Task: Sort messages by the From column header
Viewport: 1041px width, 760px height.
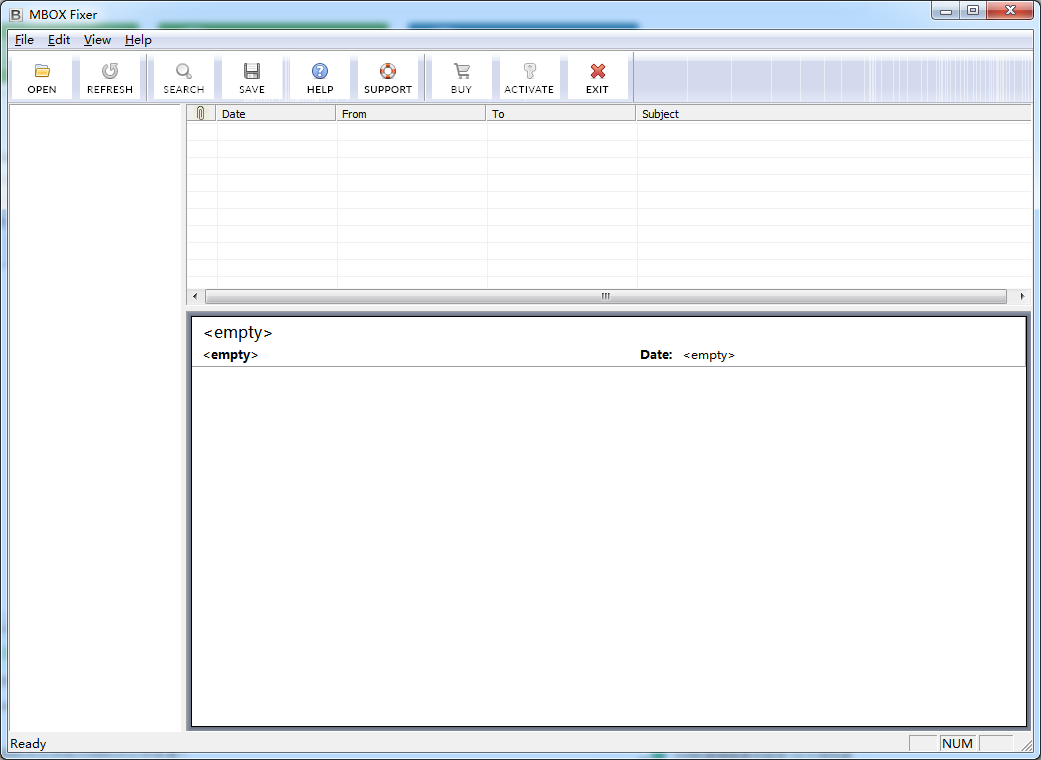Action: pyautogui.click(x=411, y=114)
